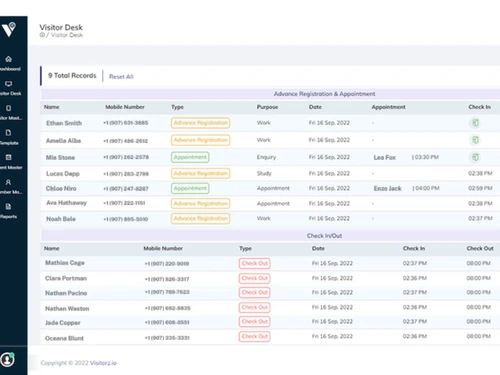Click the 03:30 PM appointment time
This screenshot has width=500, height=375.
point(427,157)
